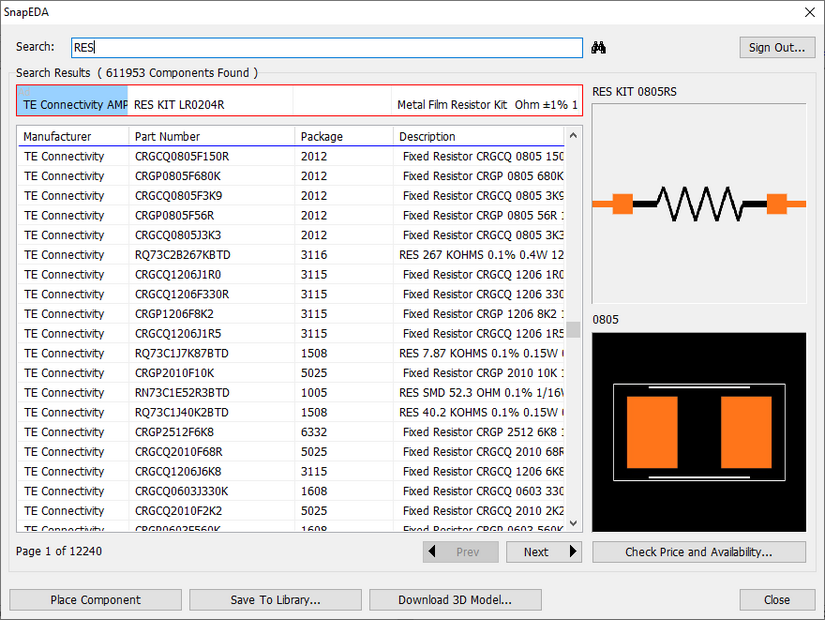Select the RES KIT LR0204R ad row

click(299, 101)
